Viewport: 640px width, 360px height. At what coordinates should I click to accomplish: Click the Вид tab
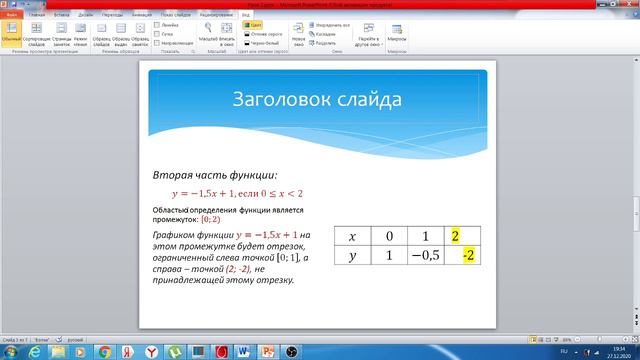[x=246, y=15]
